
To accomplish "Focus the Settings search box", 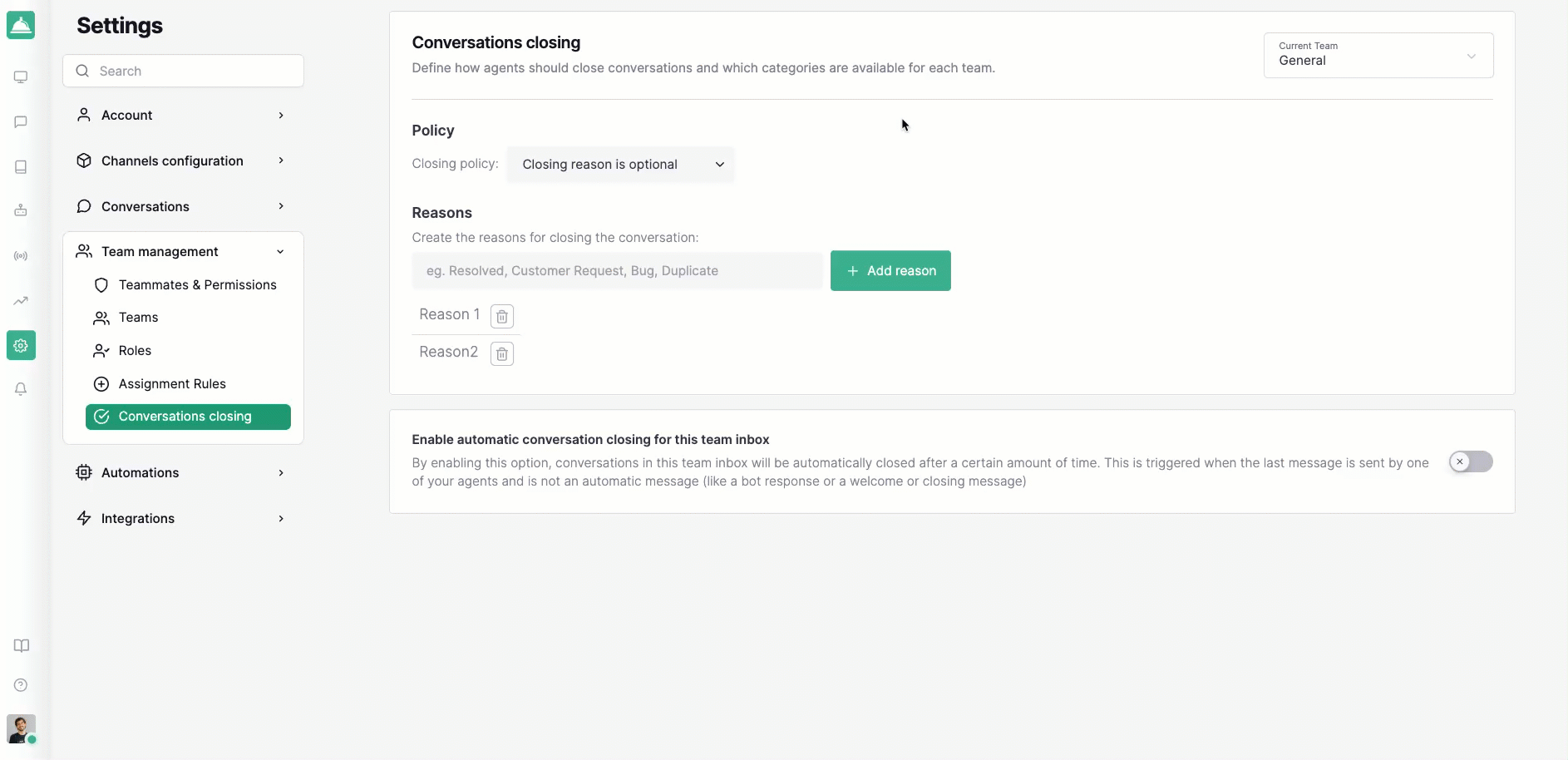I will (183, 71).
